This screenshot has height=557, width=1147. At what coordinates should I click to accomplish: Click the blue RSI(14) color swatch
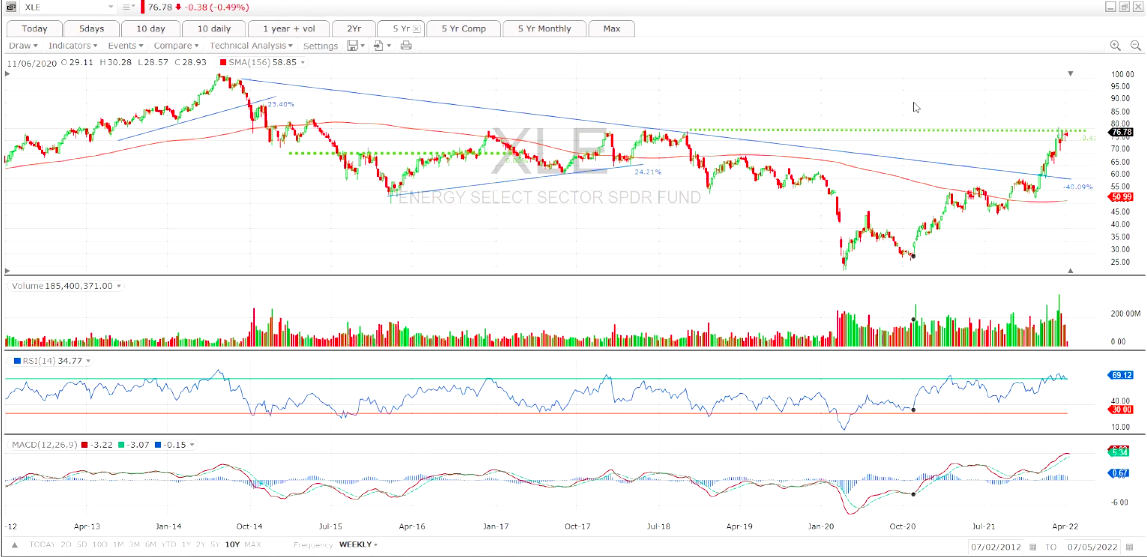point(16,361)
